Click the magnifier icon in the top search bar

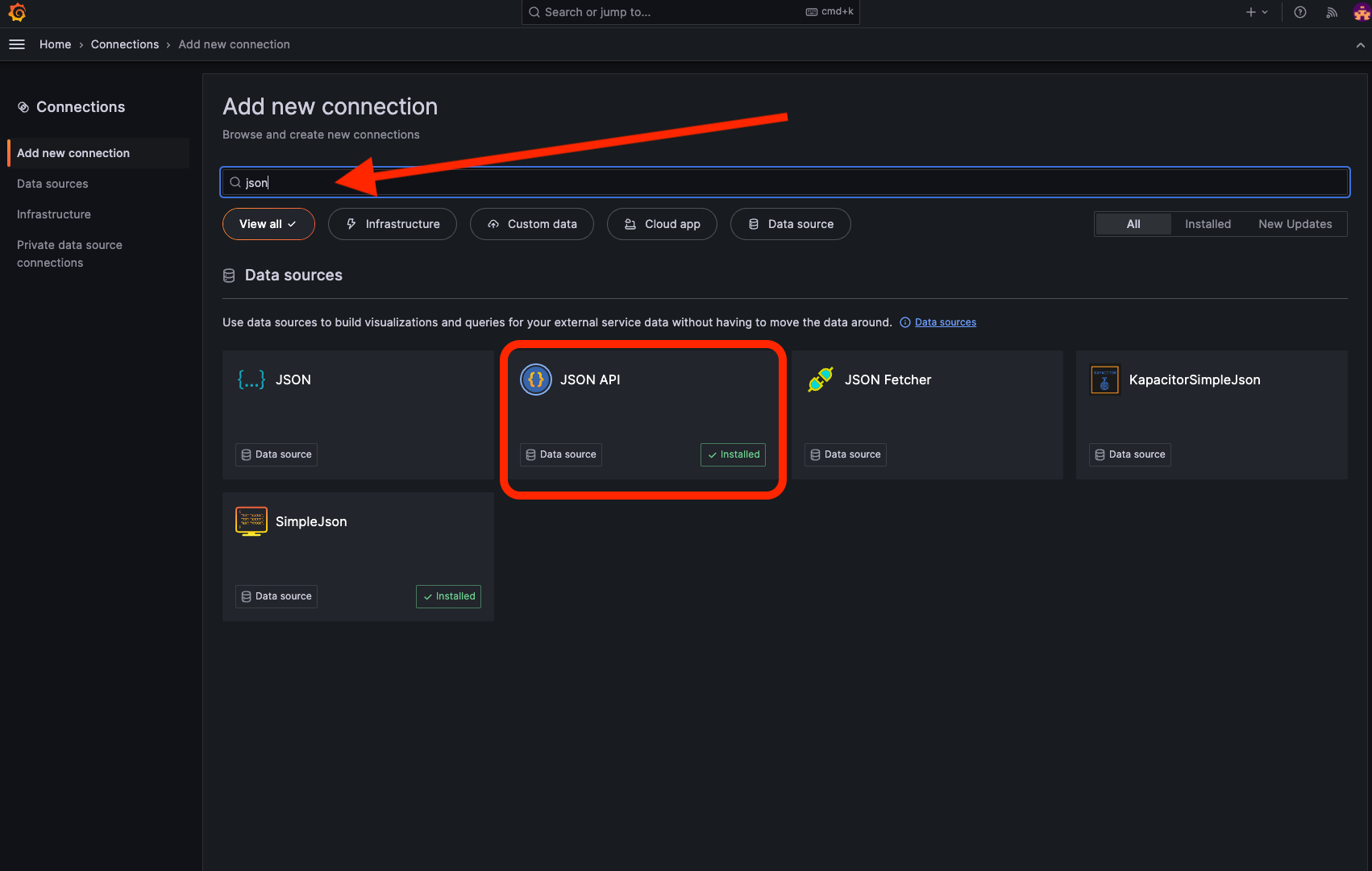point(534,12)
